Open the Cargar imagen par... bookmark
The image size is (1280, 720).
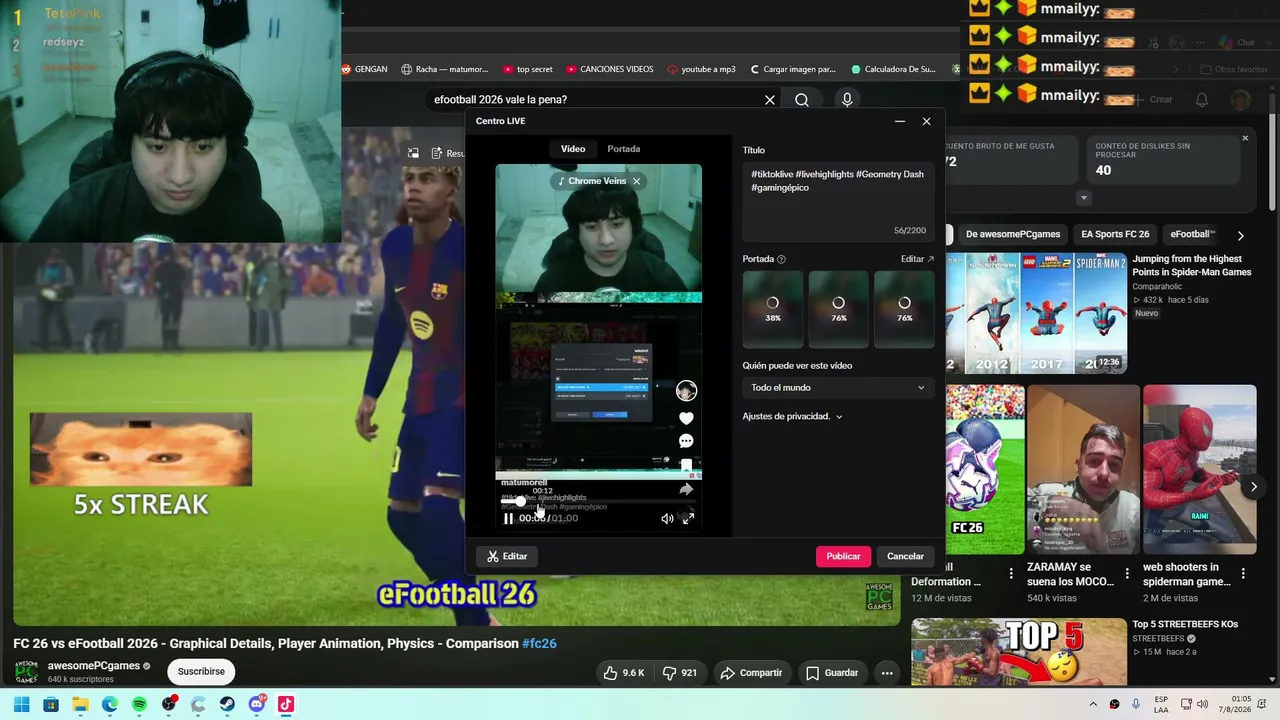(x=792, y=69)
